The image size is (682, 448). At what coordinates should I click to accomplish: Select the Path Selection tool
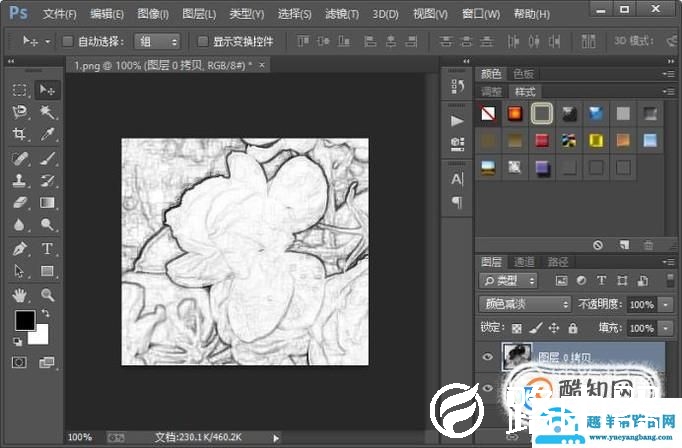pos(20,271)
